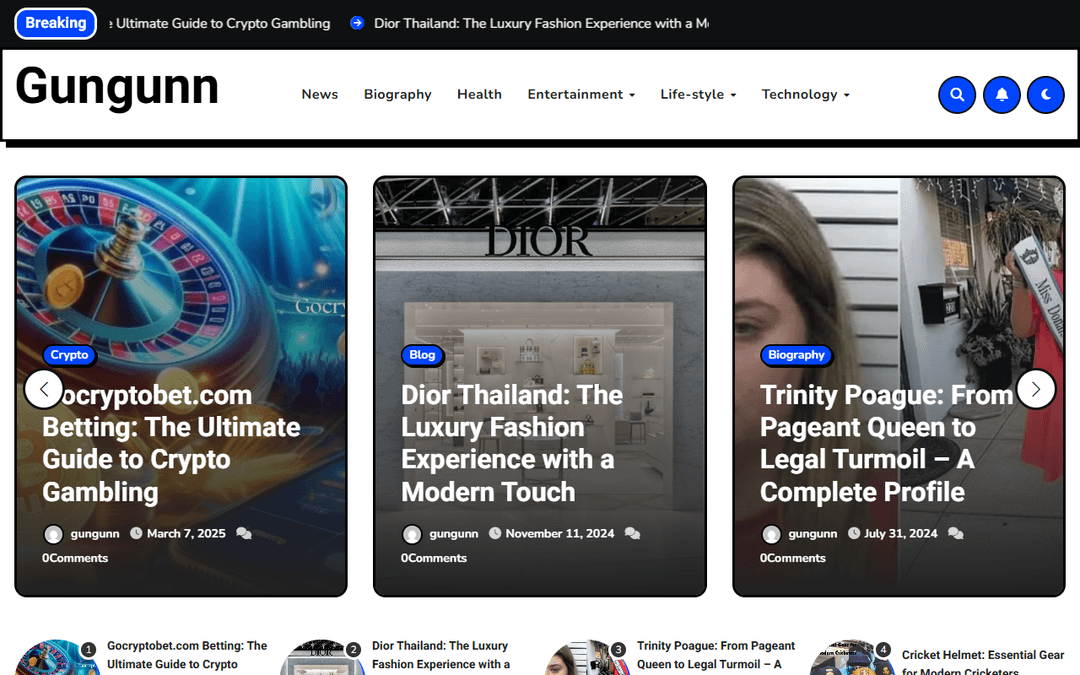Viewport: 1080px width, 675px height.
Task: Expand the Life-style dropdown menu
Action: pos(698,94)
